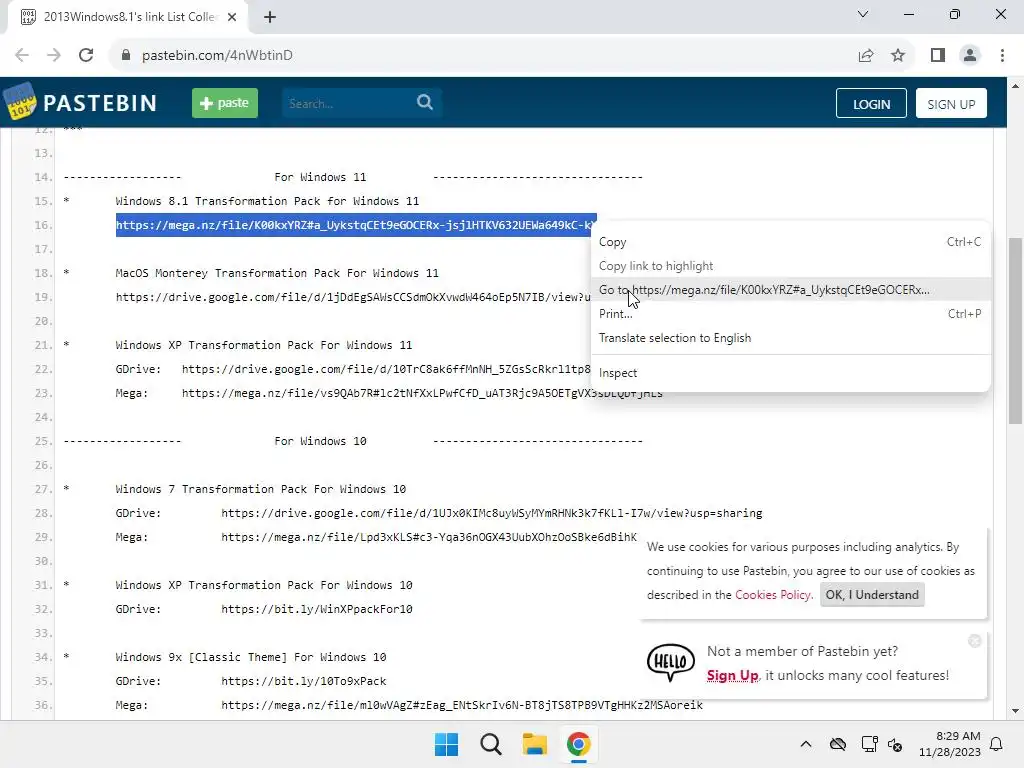Click the address bar URL
Viewport: 1024px width, 768px height.
coord(217,56)
